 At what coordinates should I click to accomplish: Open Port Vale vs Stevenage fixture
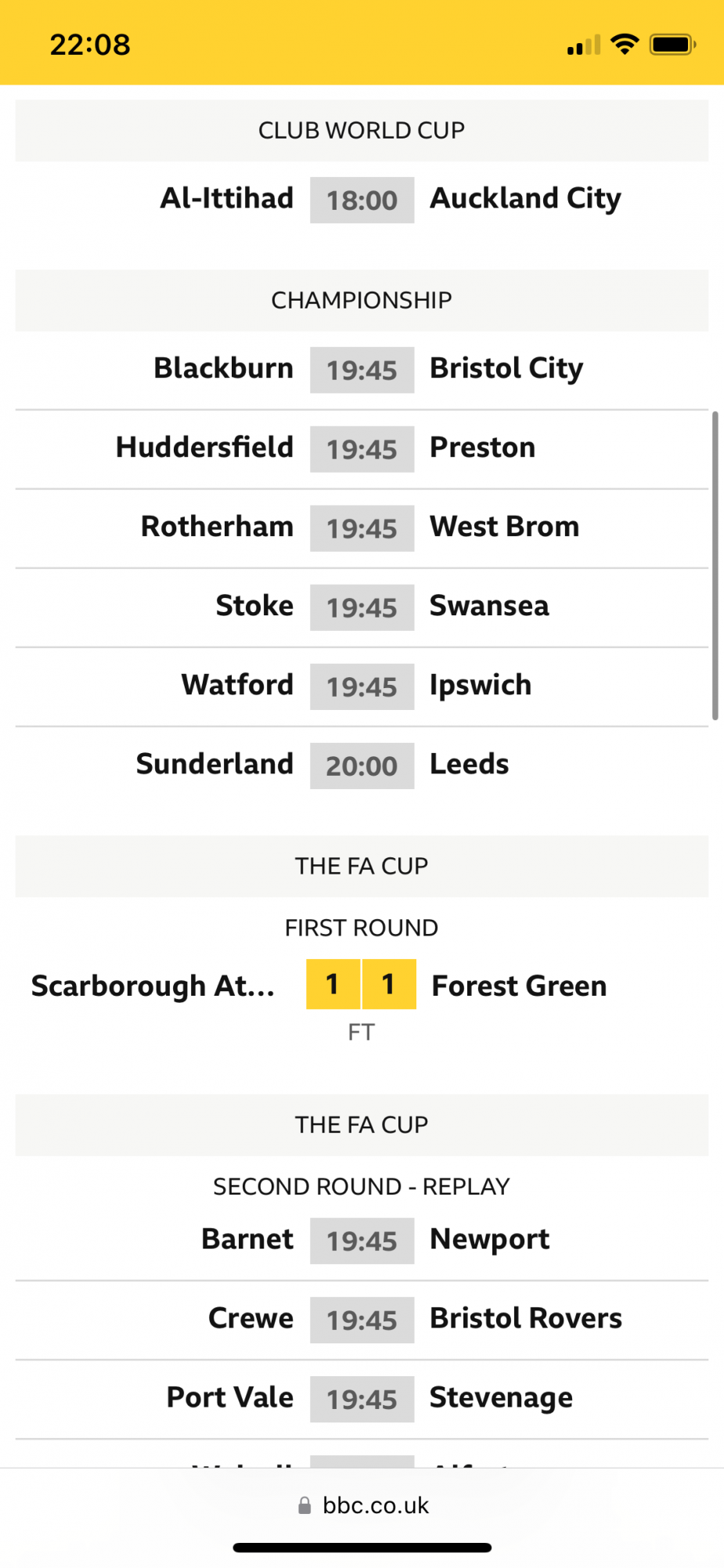[362, 1398]
